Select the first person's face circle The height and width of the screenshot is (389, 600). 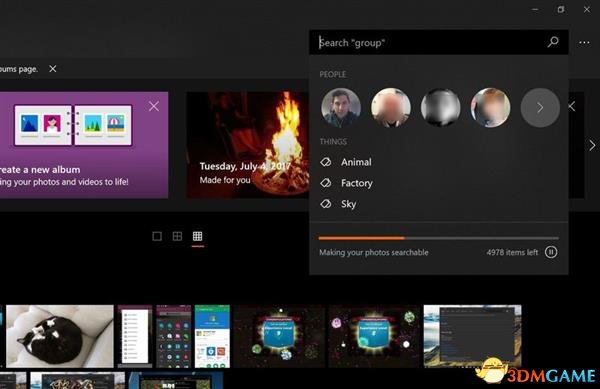coord(341,107)
